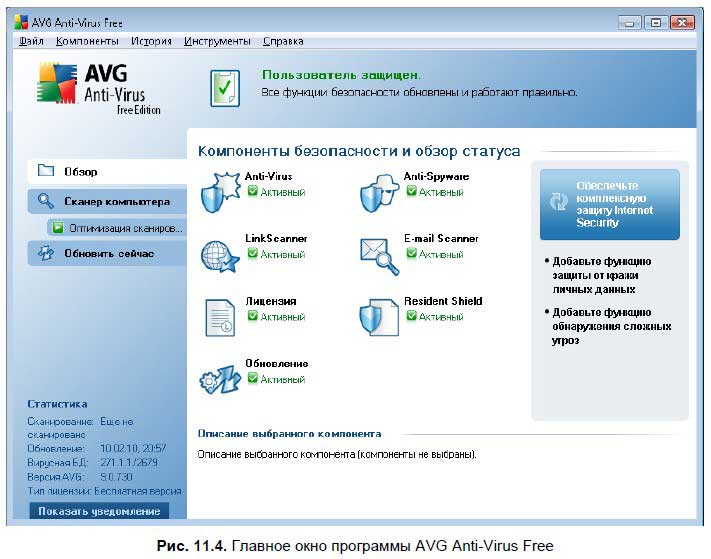The image size is (711, 559).
Task: Click the E-mail Scanner envelope icon
Action: pyautogui.click(x=379, y=256)
